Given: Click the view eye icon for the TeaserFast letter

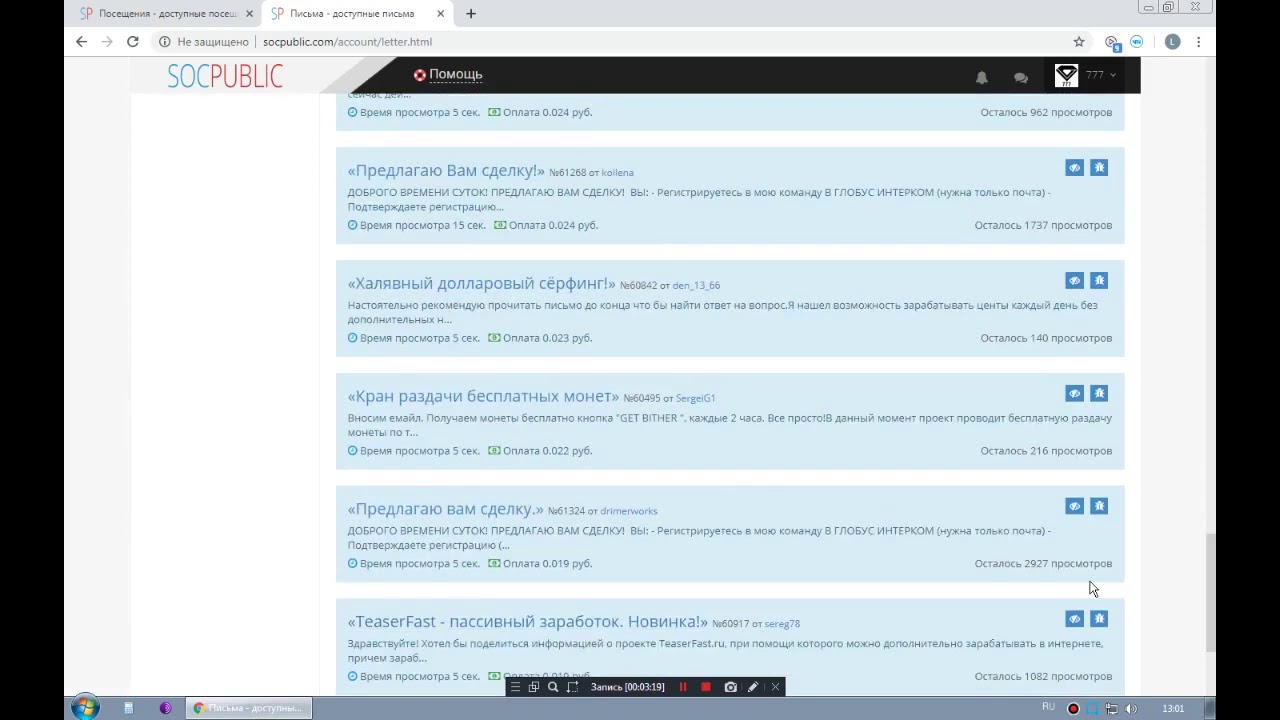Looking at the screenshot, I should (x=1074, y=619).
